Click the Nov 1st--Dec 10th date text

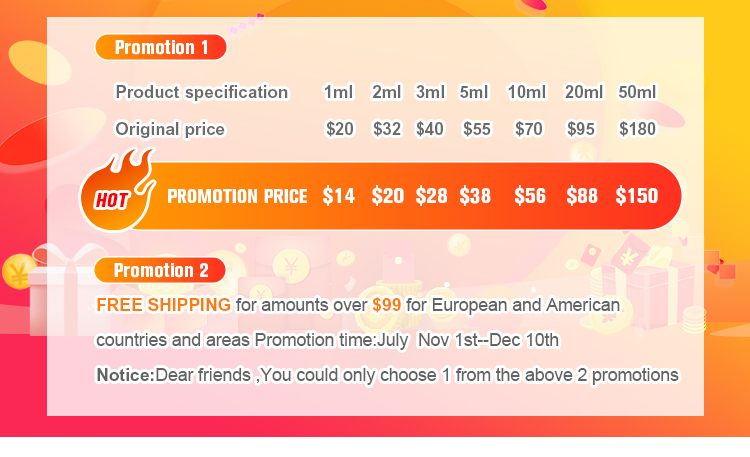tap(488, 340)
